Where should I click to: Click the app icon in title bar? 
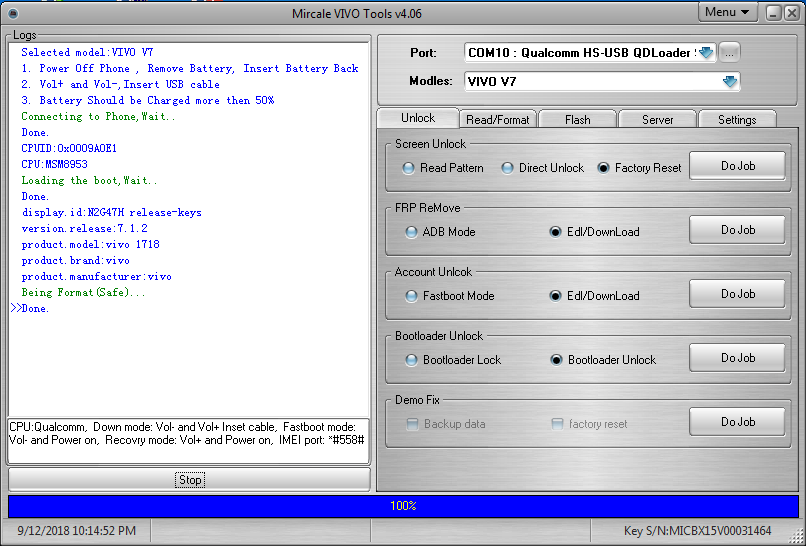click(x=14, y=13)
